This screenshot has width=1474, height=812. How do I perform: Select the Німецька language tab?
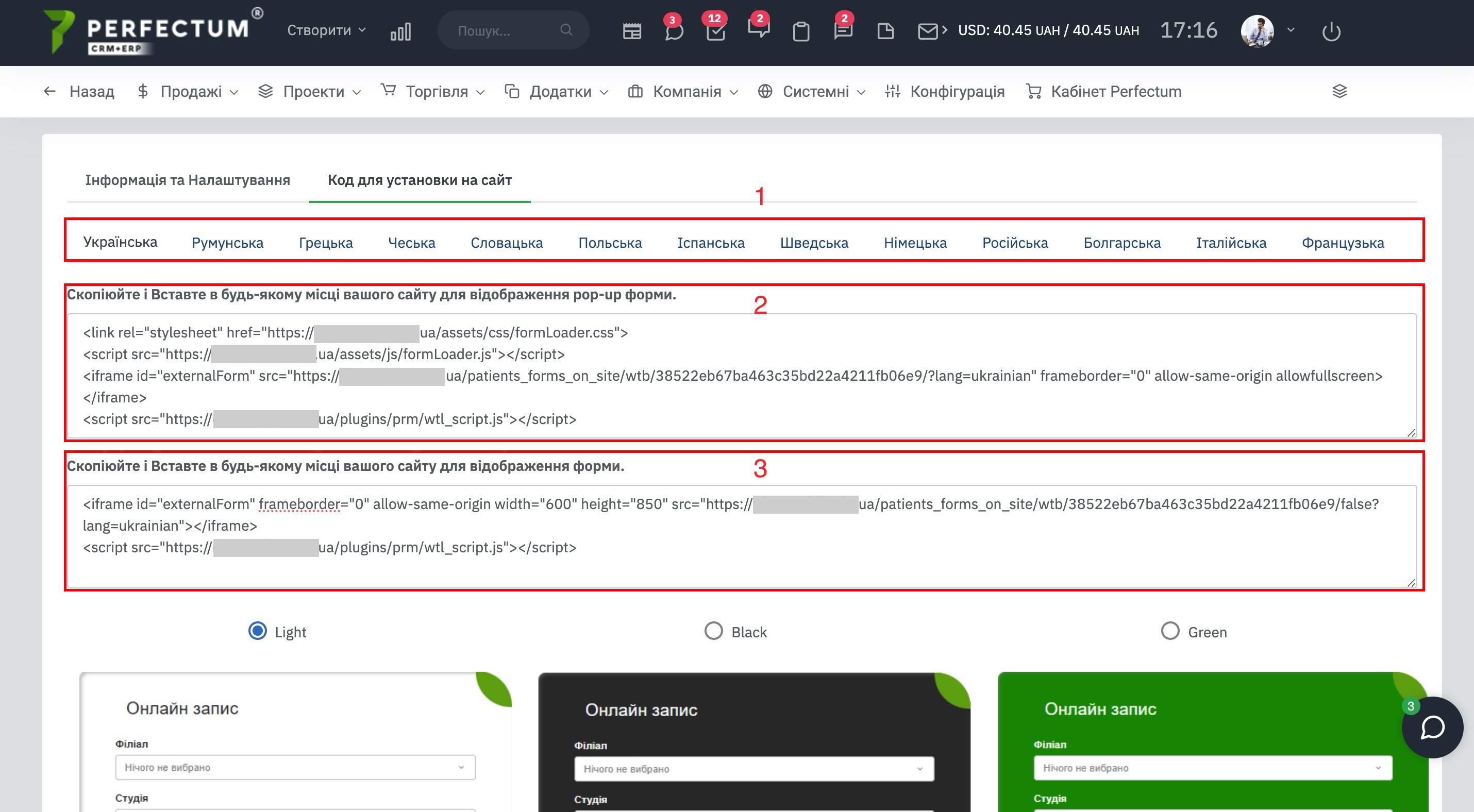pos(915,243)
